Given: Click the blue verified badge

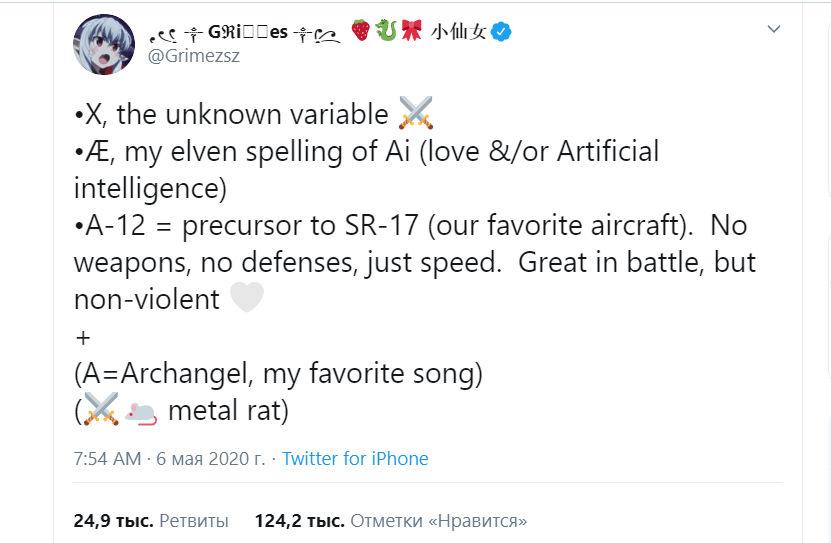Looking at the screenshot, I should [503, 32].
